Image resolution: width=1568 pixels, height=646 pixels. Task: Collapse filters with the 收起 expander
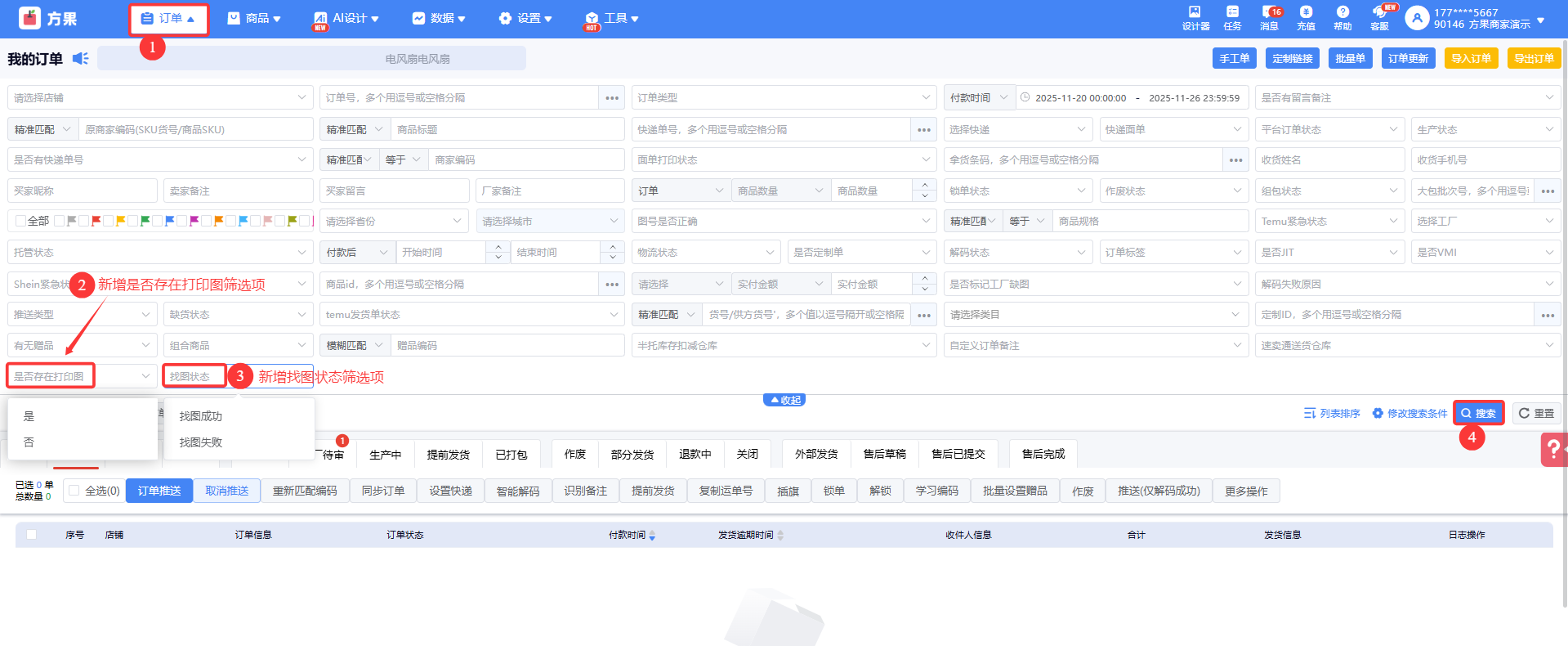coord(784,400)
